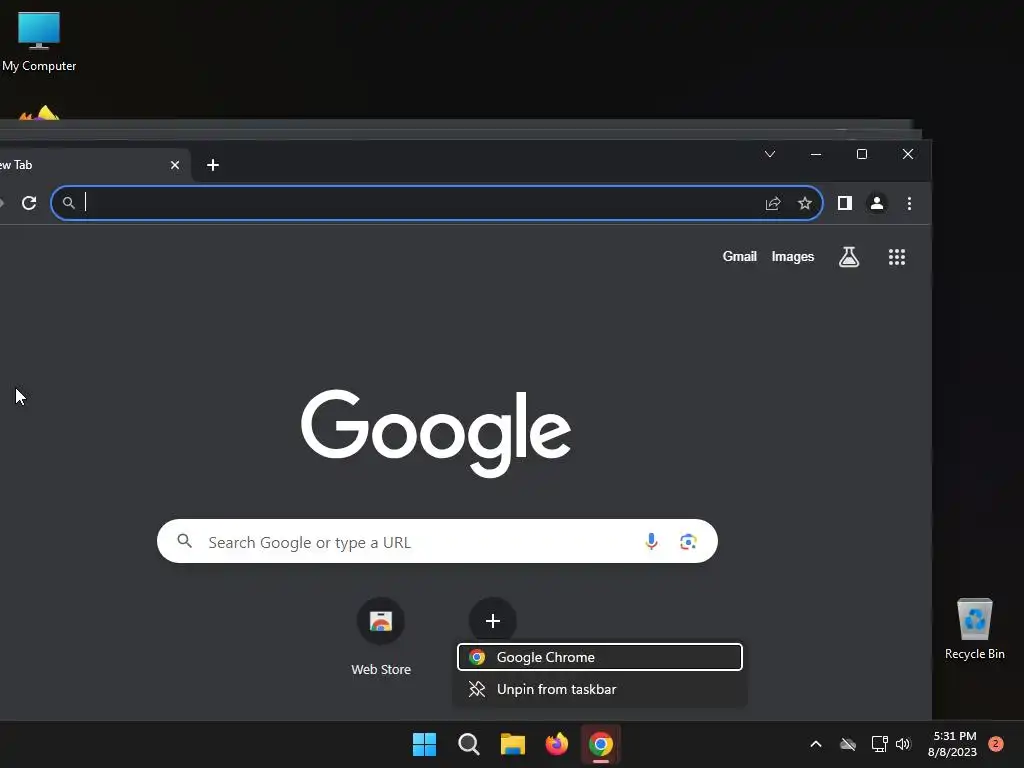
Task: Toggle the Chrome side panel
Action: coord(844,204)
